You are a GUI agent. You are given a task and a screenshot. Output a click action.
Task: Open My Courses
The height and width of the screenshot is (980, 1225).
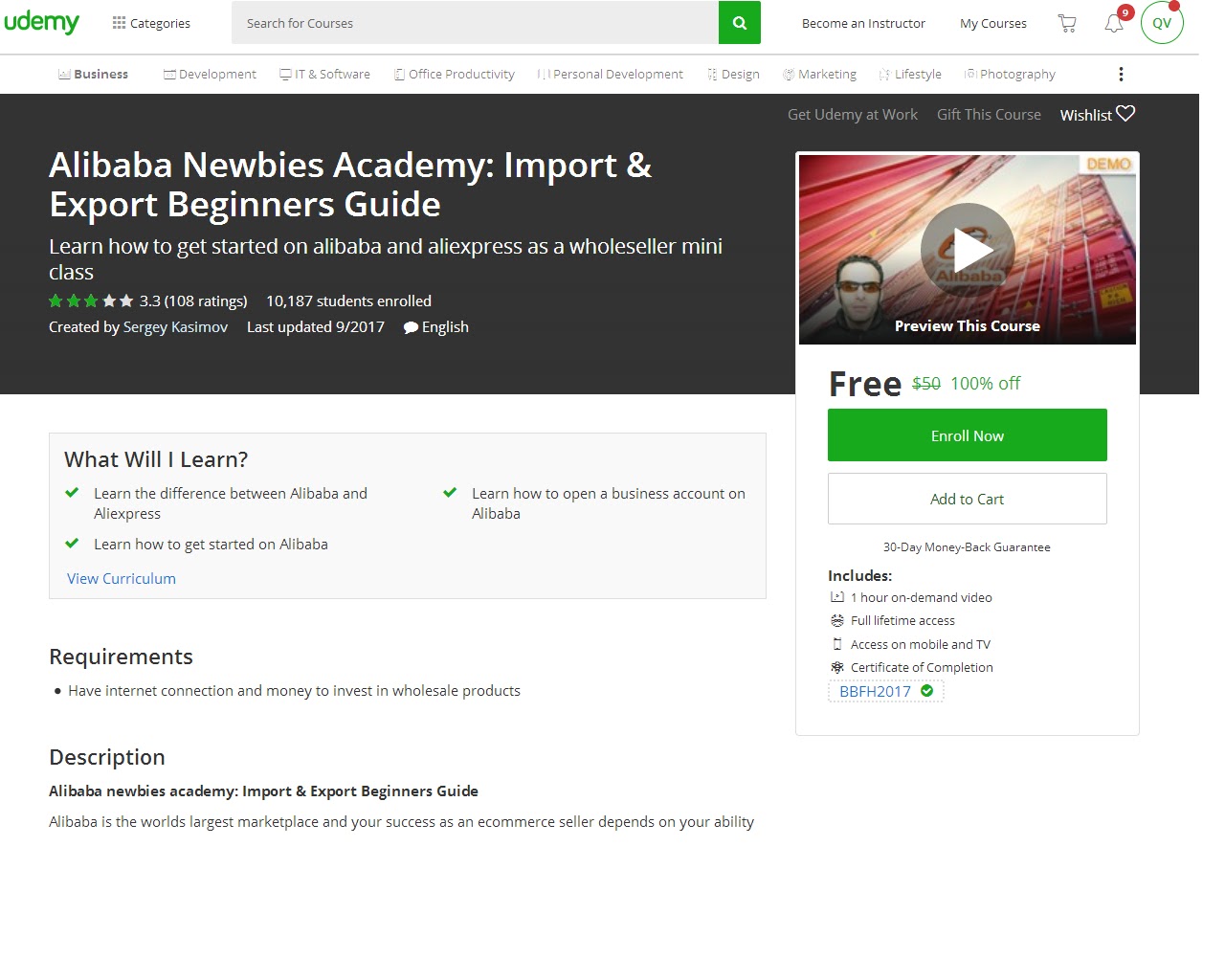pyautogui.click(x=993, y=23)
